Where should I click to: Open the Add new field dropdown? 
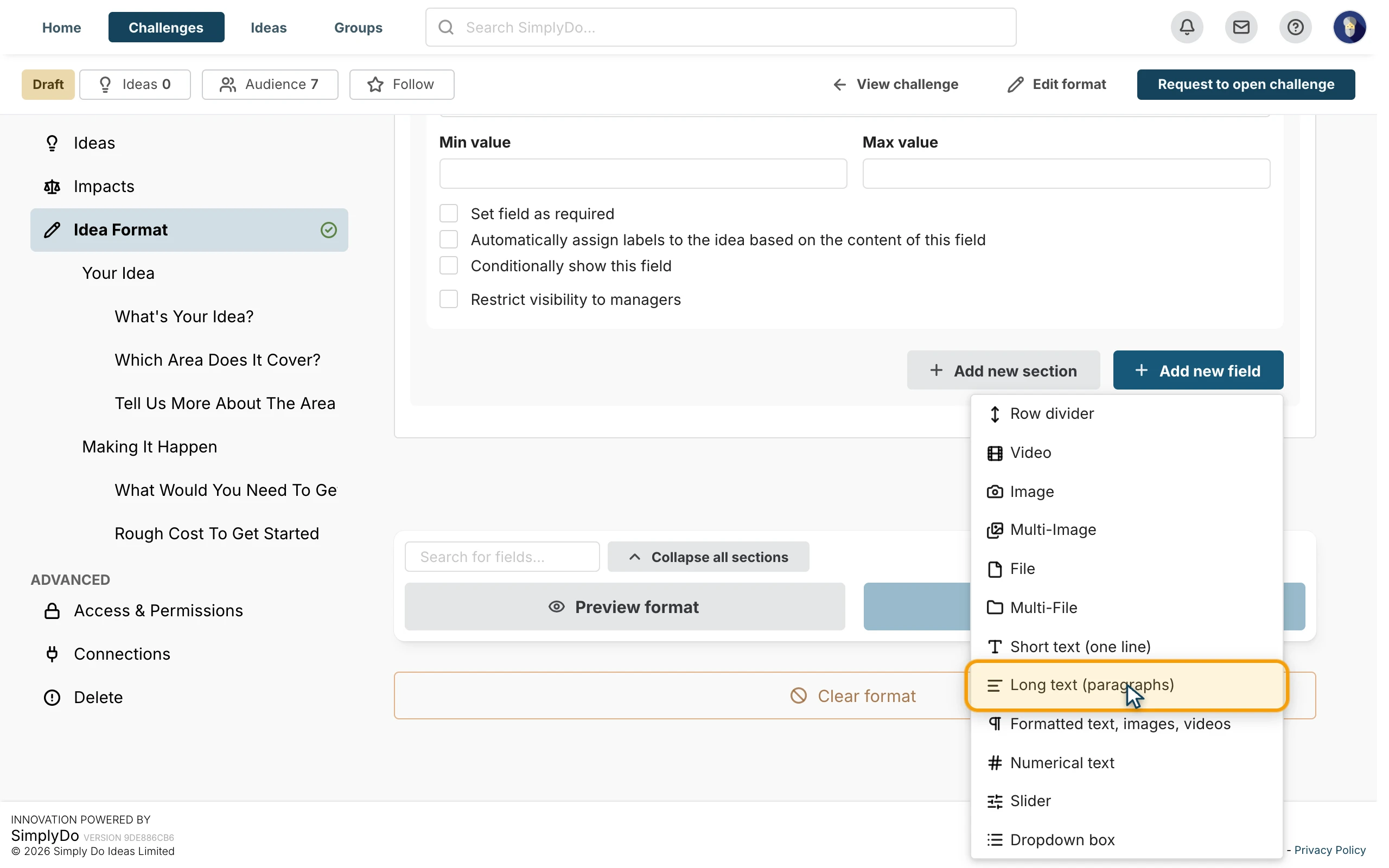(1198, 371)
